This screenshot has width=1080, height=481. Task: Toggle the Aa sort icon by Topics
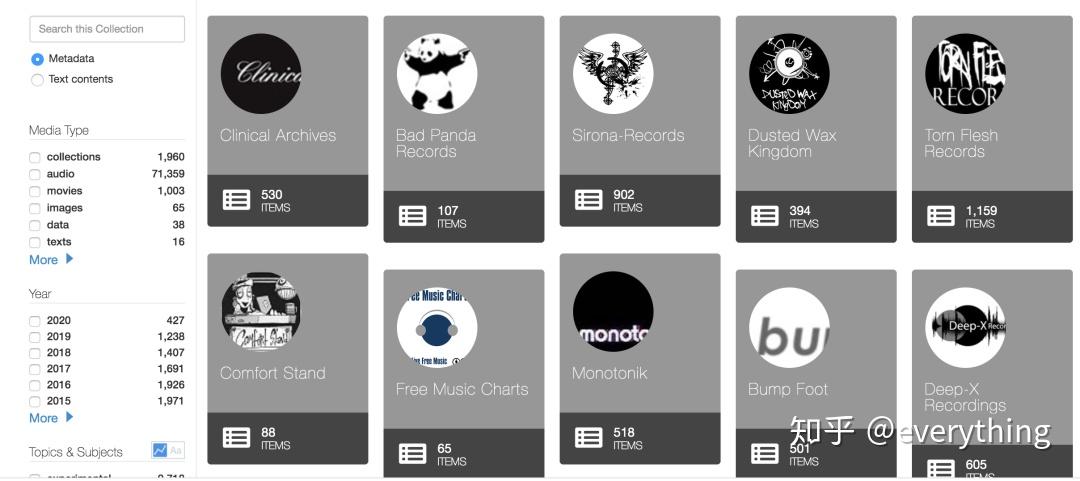coord(176,451)
